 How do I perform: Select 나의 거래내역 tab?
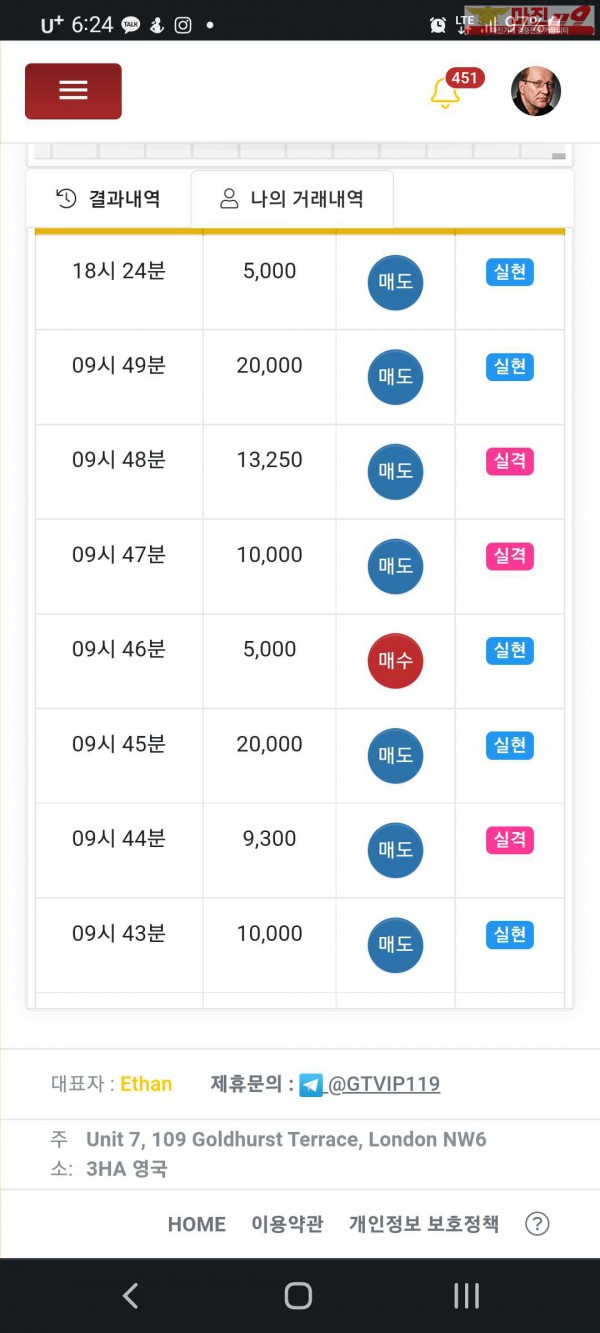292,199
